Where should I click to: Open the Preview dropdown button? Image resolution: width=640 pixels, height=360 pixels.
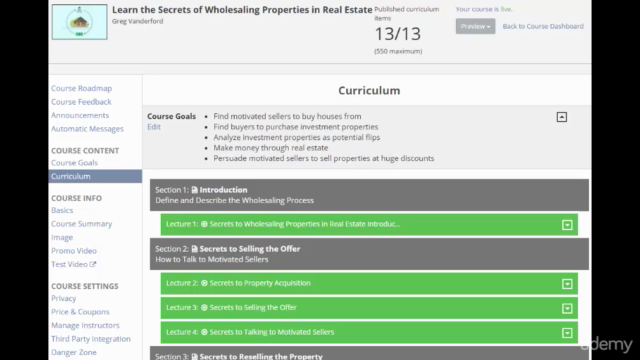pos(476,26)
